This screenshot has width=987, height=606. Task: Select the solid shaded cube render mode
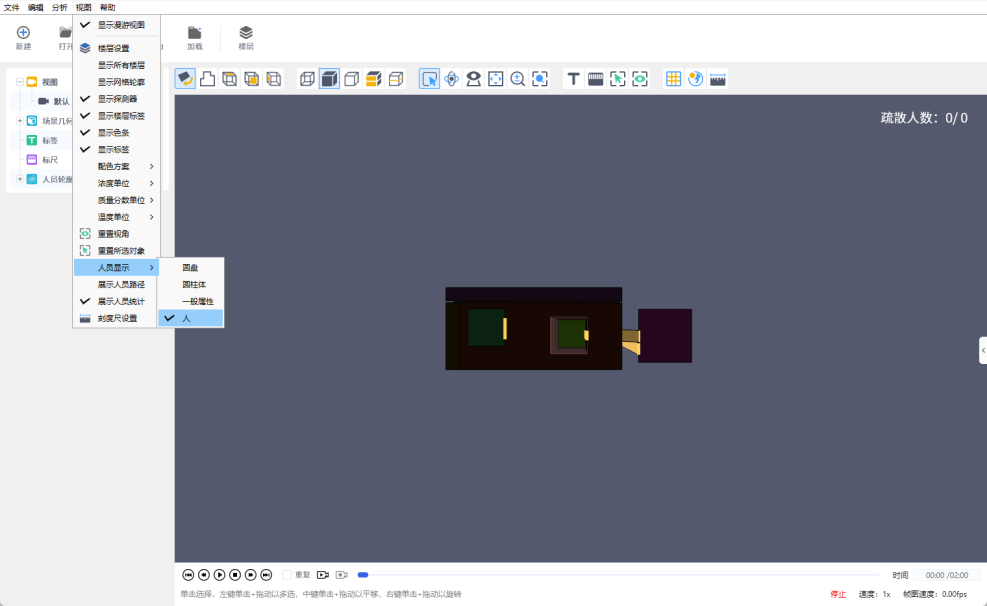329,79
